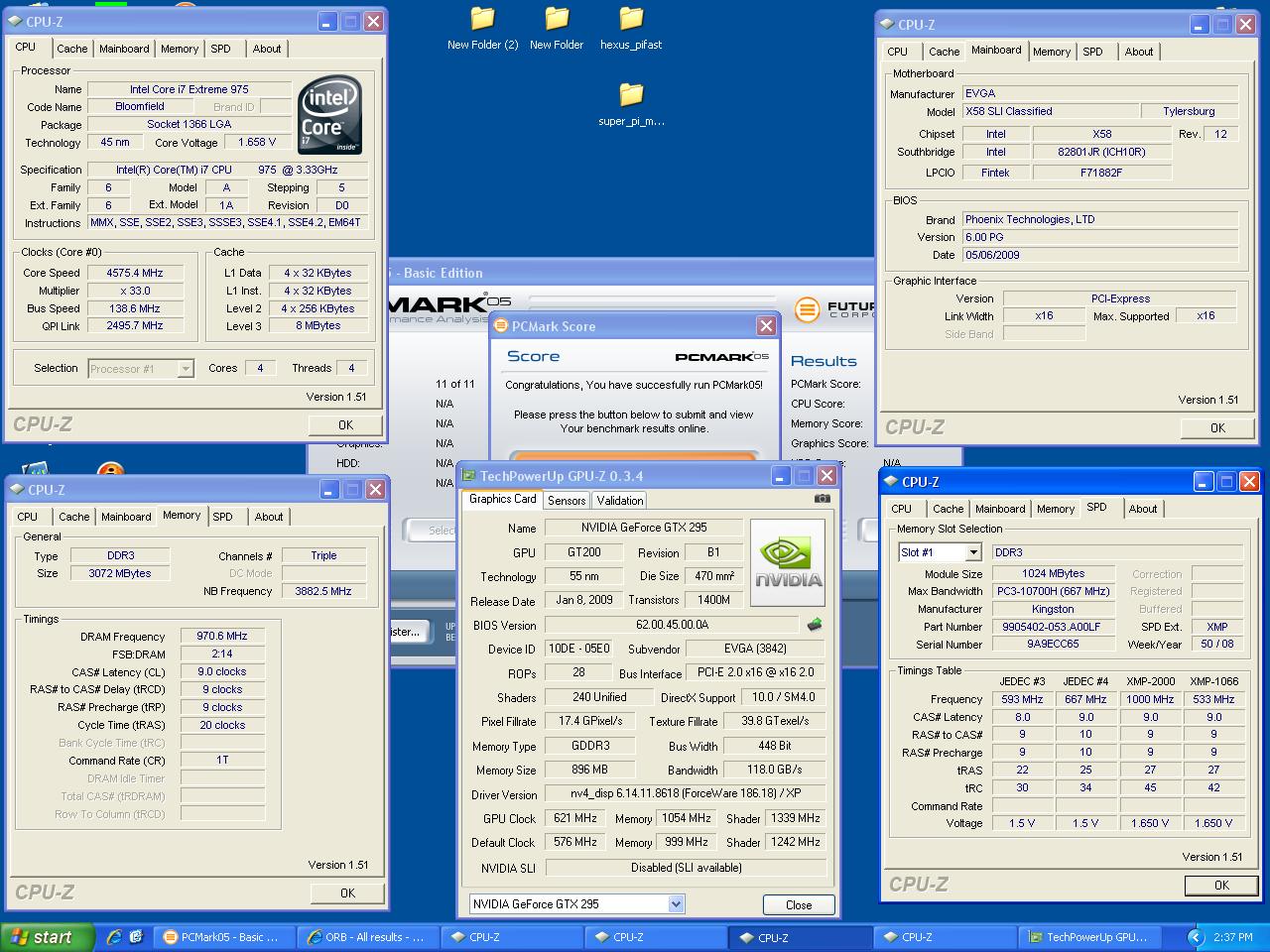Switch to Cache tab in CPU window

click(x=71, y=49)
